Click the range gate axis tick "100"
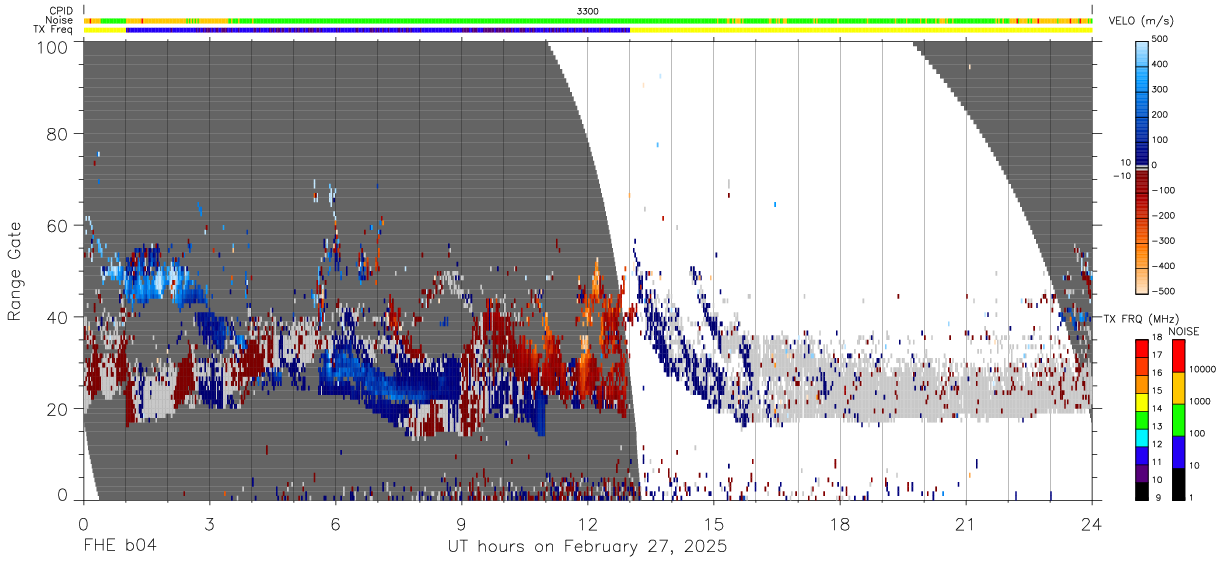 pyautogui.click(x=53, y=46)
